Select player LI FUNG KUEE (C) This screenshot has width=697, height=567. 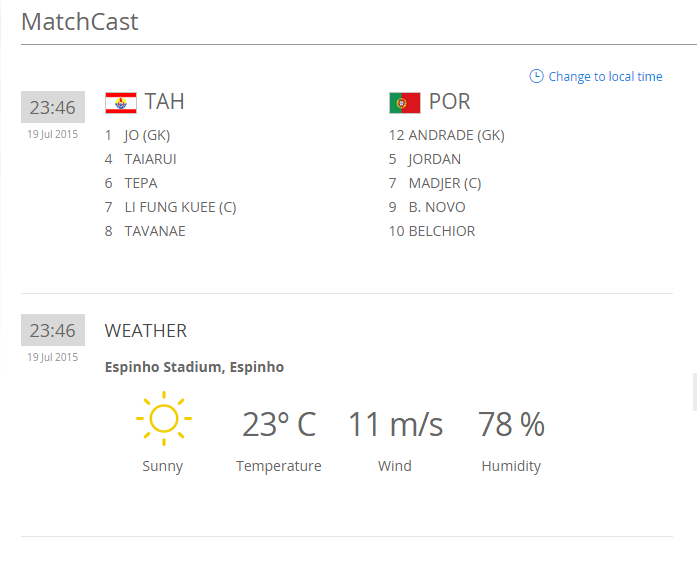click(180, 207)
